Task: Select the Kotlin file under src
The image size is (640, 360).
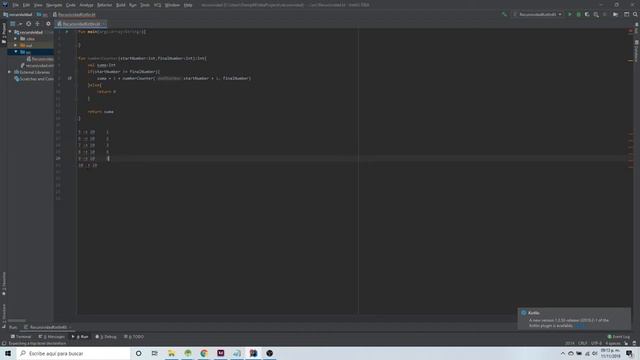Action: tap(40, 59)
